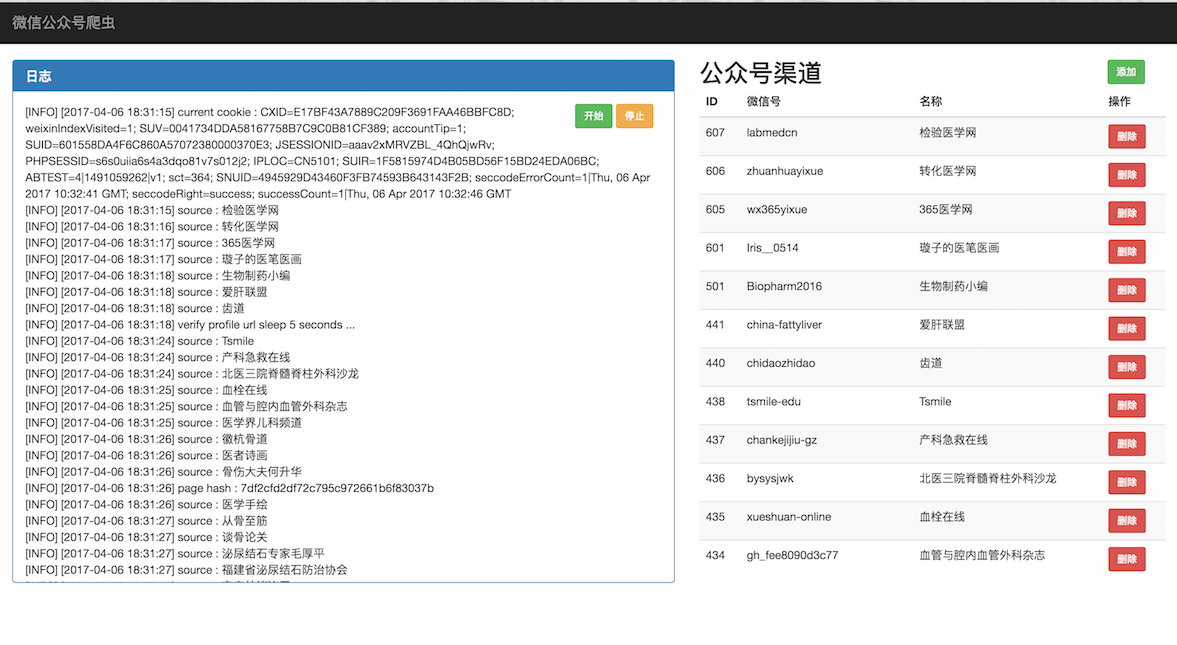The height and width of the screenshot is (645, 1177).
Task: Select the Biopharm2016 WeChat ID cell
Action: pos(784,286)
